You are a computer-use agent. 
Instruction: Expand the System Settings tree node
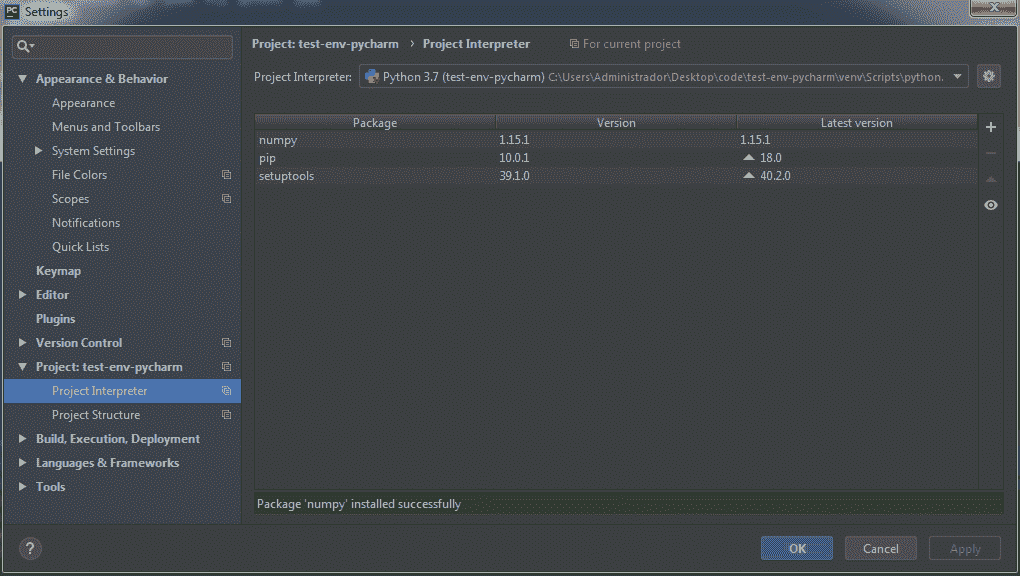(x=39, y=151)
